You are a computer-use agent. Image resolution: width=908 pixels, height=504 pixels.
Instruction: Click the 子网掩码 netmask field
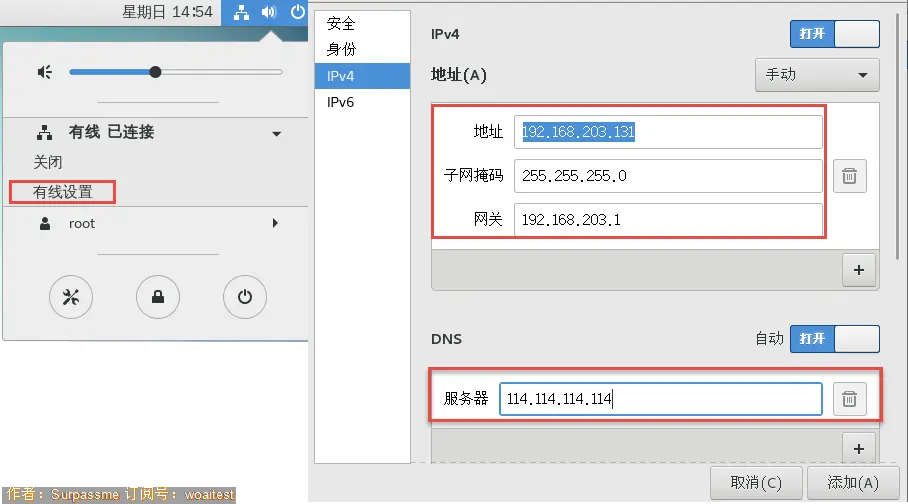pyautogui.click(x=668, y=176)
